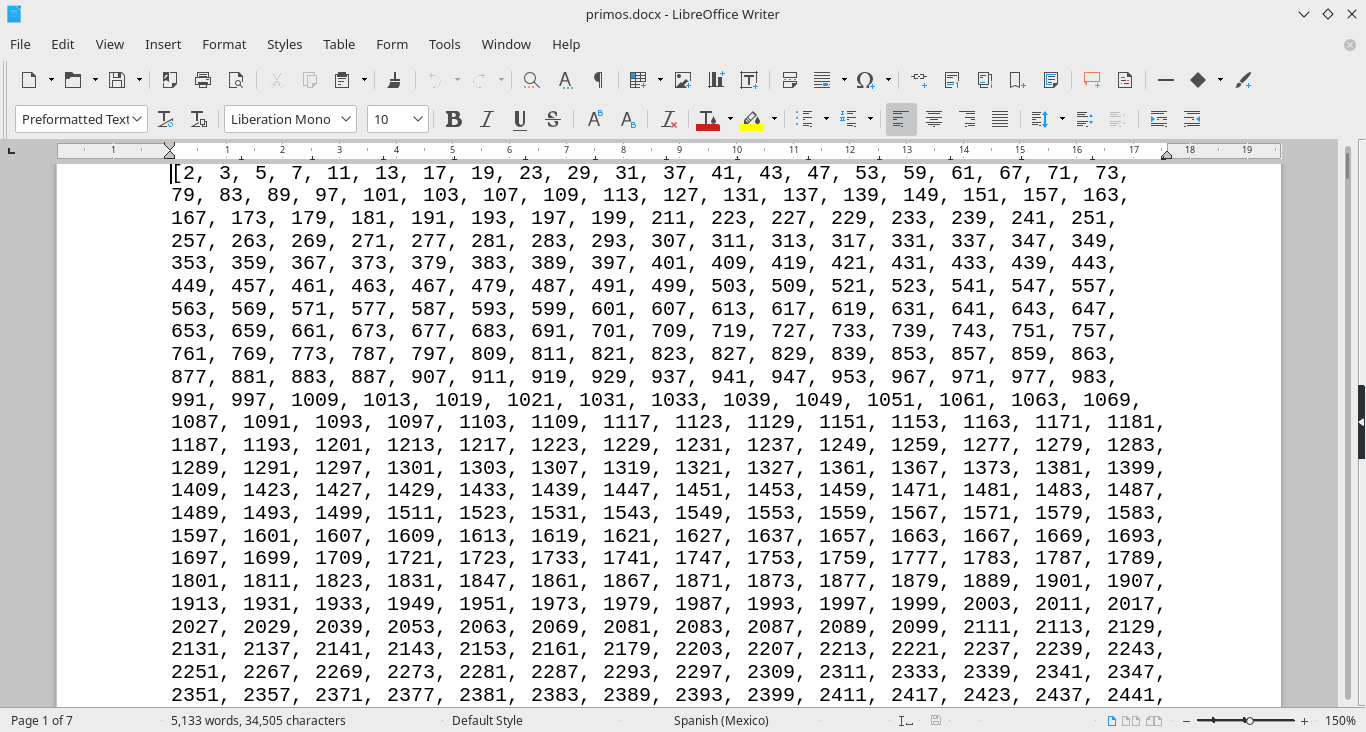The width and height of the screenshot is (1366, 732).
Task: Open the Tools menu
Action: 444,44
